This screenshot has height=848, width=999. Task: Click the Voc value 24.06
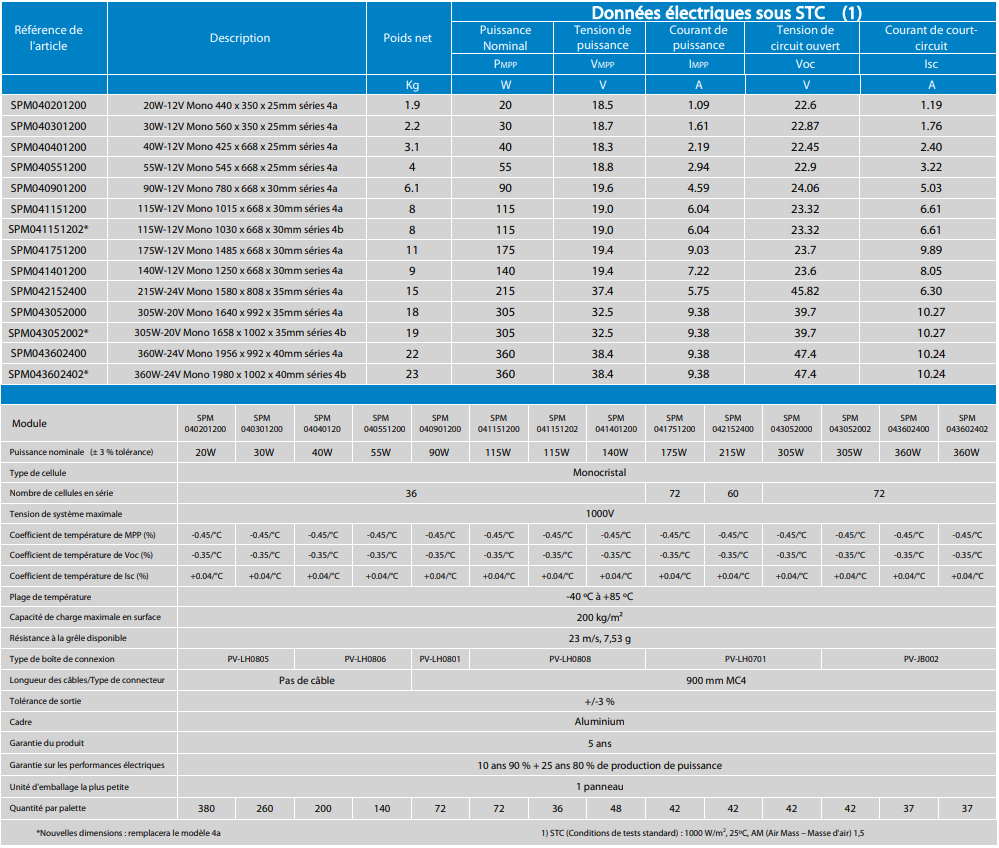pos(805,188)
